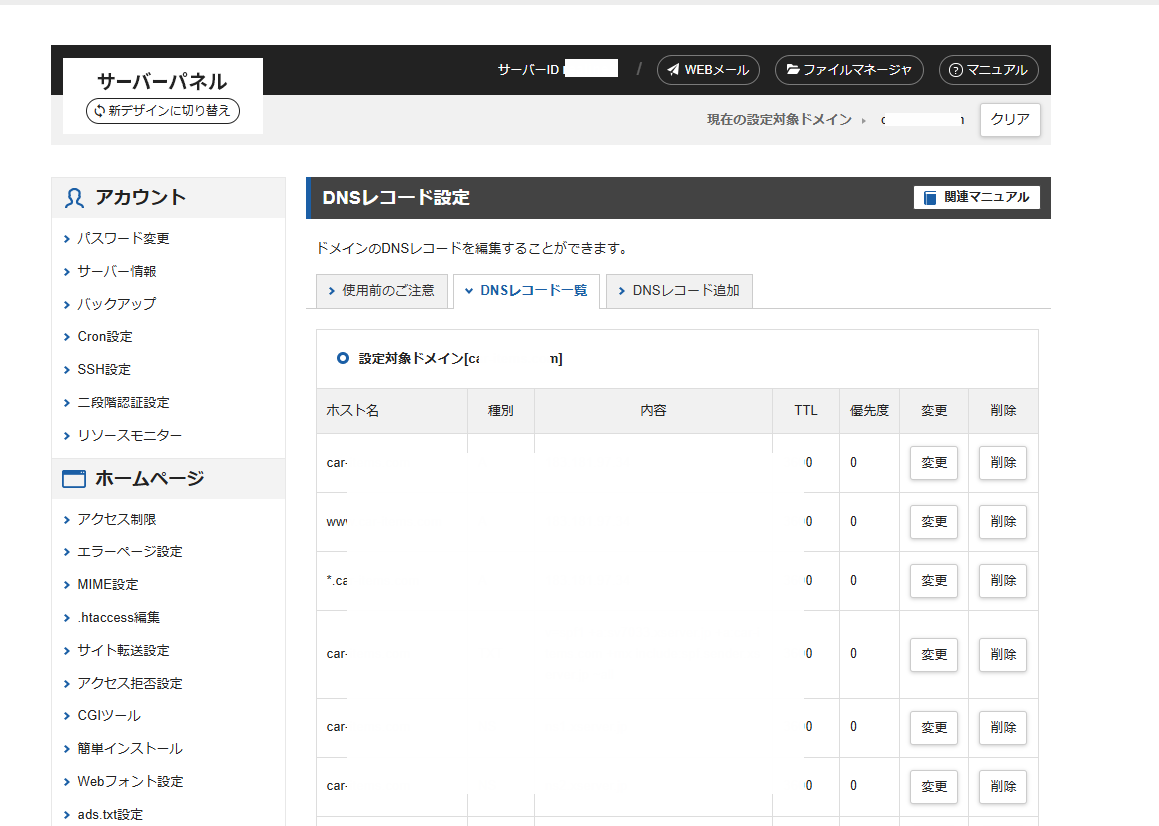
Task: Open the ファイルマネージャ folder button
Action: click(x=848, y=70)
